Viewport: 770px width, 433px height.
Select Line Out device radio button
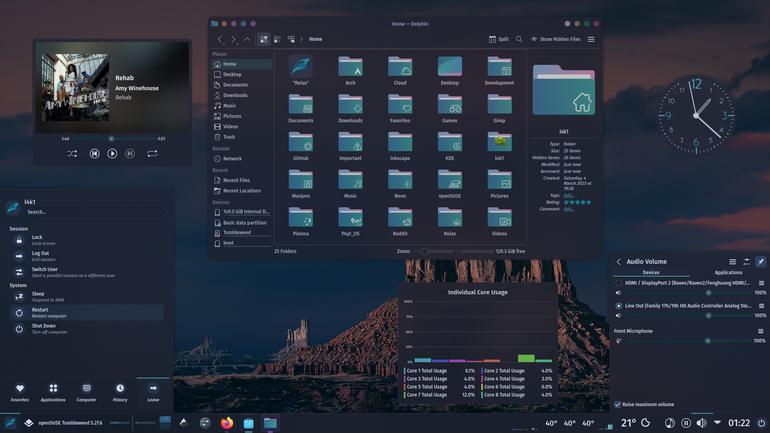(x=618, y=306)
